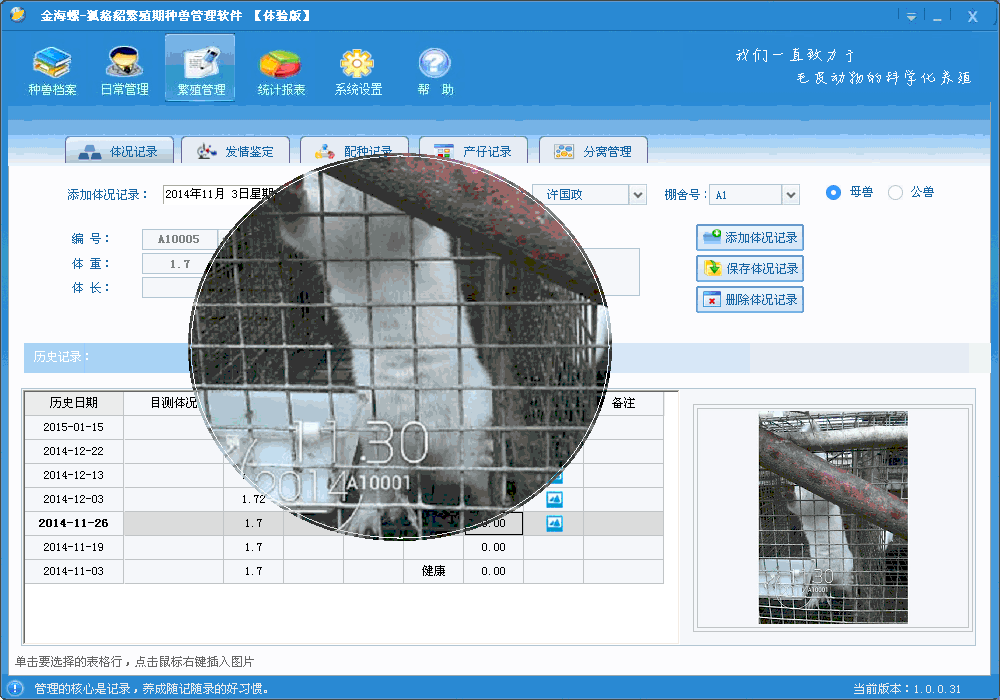Click image icon in 2014-12-03 row
The width and height of the screenshot is (1000, 700).
[554, 499]
